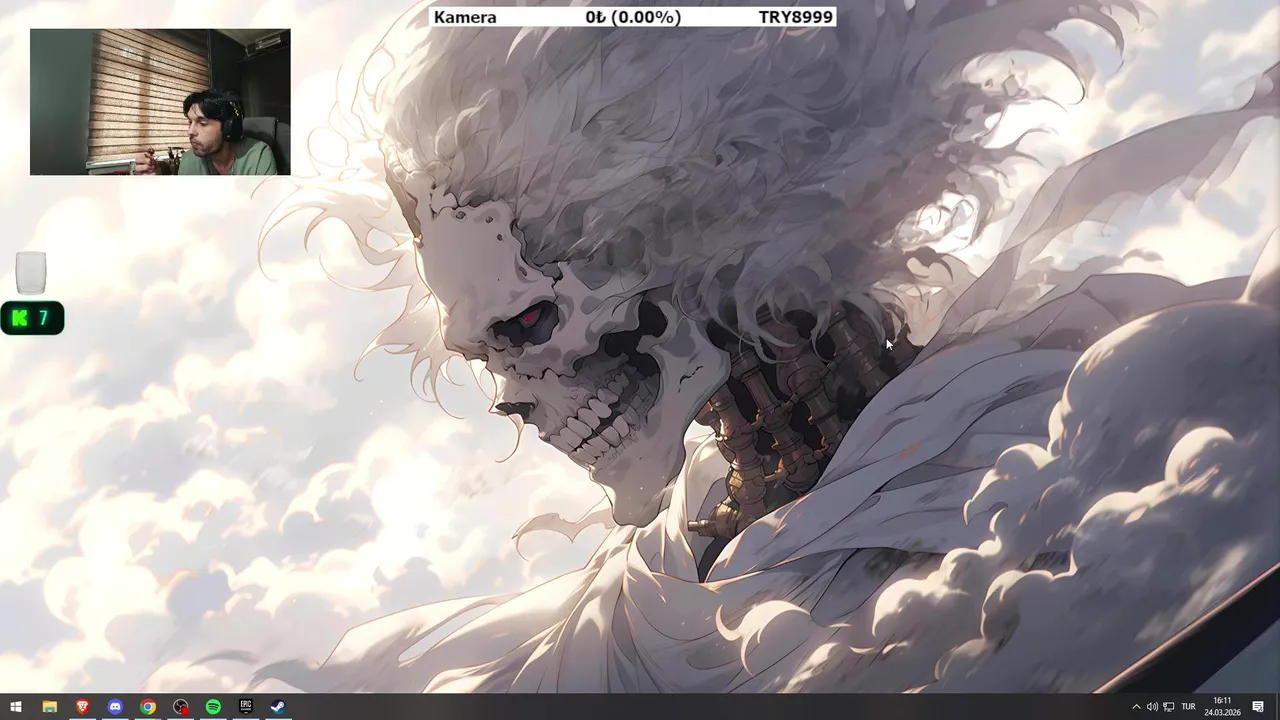Open File Explorer from the taskbar
Viewport: 1280px width, 720px height.
click(49, 707)
